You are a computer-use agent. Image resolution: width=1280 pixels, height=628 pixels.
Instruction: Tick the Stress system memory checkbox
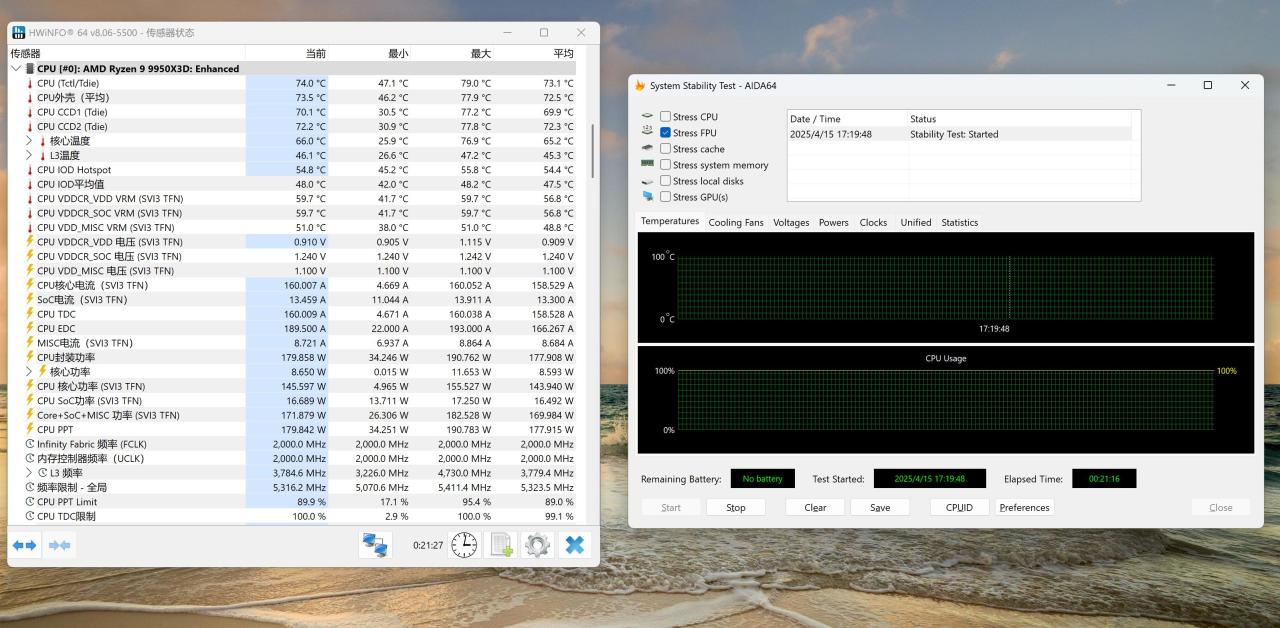665,165
